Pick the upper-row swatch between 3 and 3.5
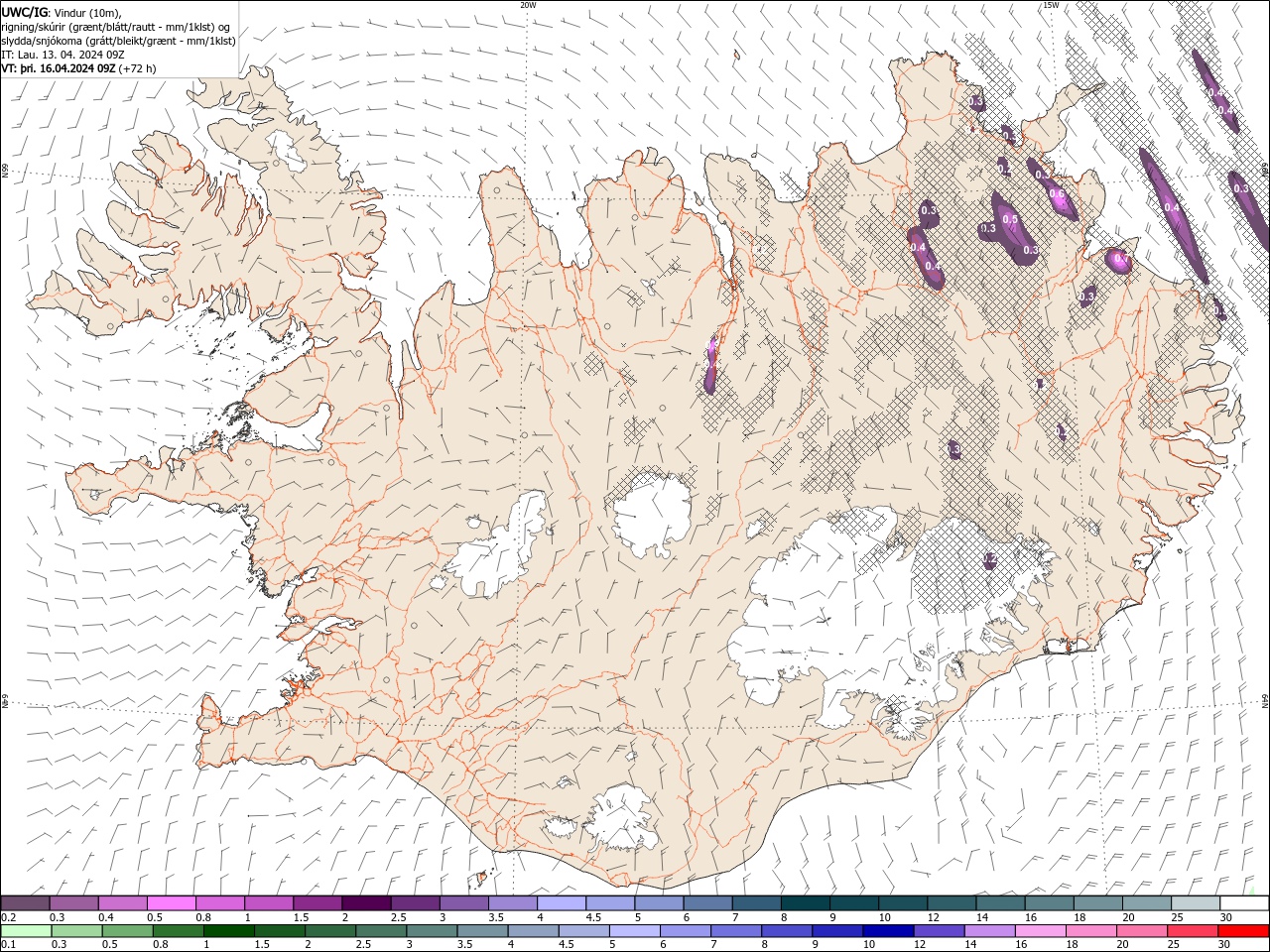 (x=463, y=903)
